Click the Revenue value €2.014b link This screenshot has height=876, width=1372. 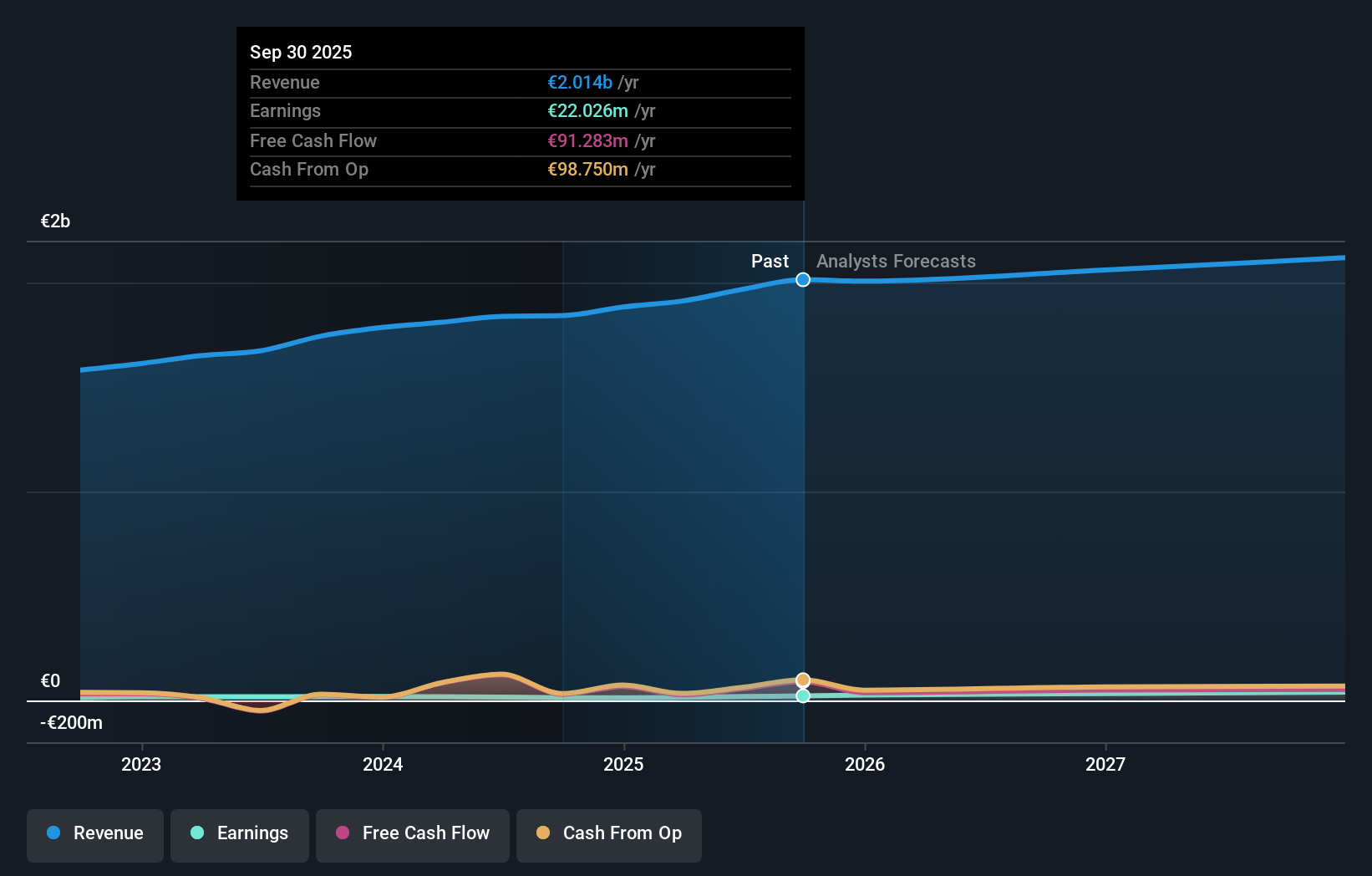[578, 82]
